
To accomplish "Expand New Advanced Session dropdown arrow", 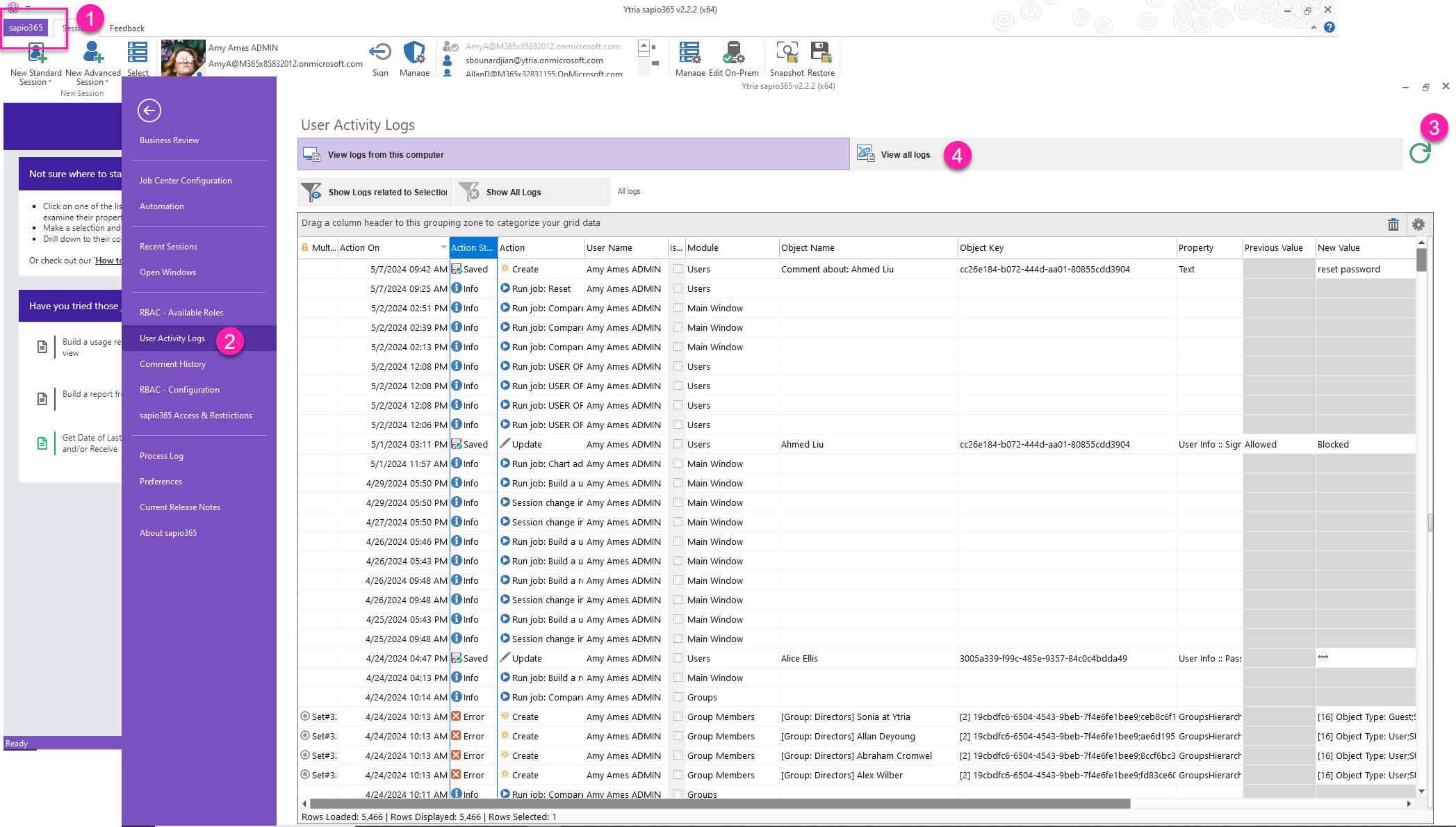I will tap(107, 82).
